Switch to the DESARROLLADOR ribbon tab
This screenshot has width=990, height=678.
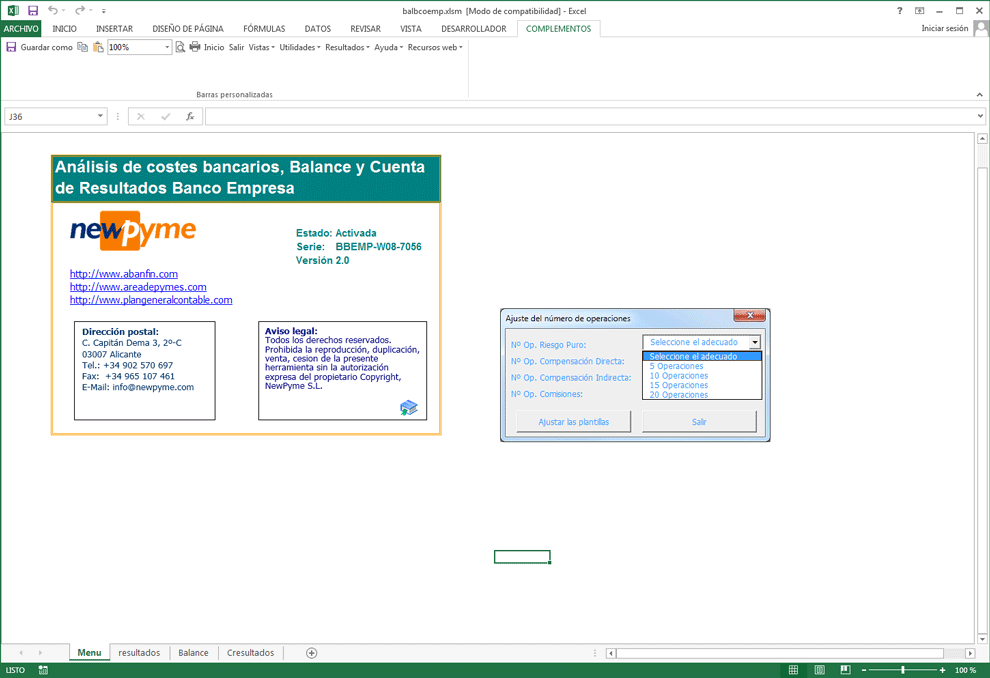(474, 28)
